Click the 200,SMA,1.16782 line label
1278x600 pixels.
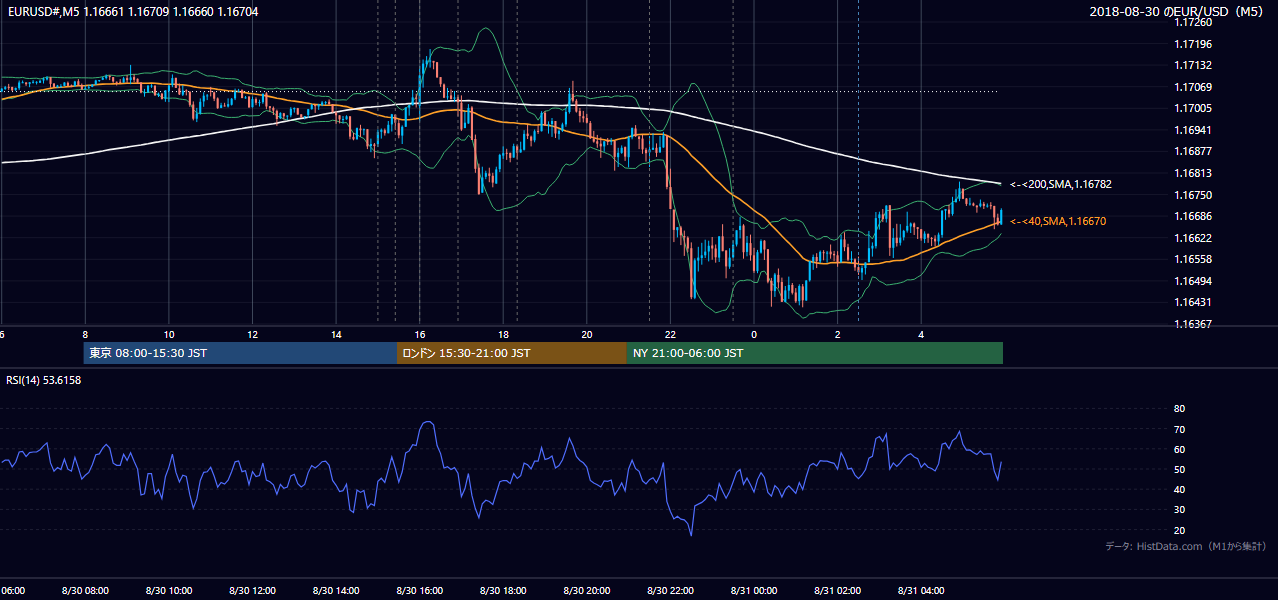coord(1061,184)
